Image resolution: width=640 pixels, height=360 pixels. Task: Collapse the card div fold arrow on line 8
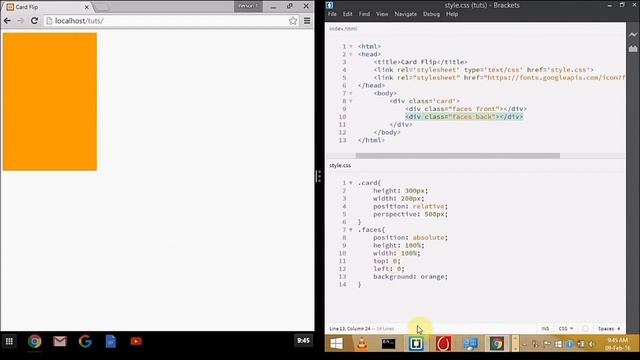(351, 101)
